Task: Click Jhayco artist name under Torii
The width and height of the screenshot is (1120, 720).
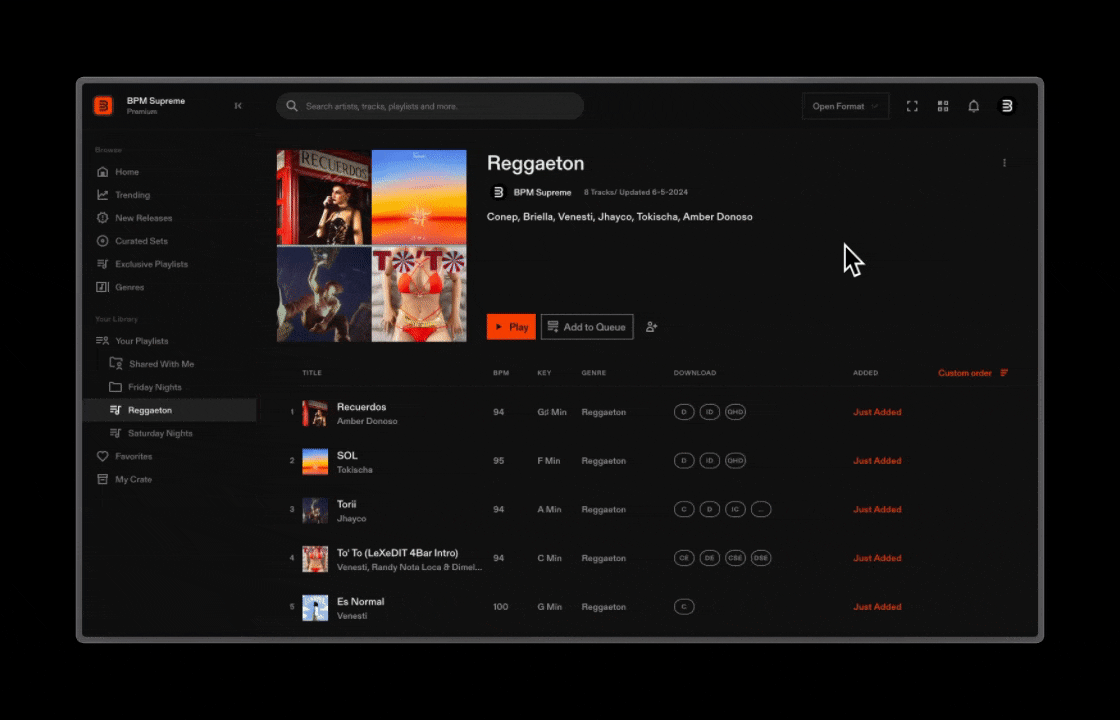Action: tap(351, 519)
